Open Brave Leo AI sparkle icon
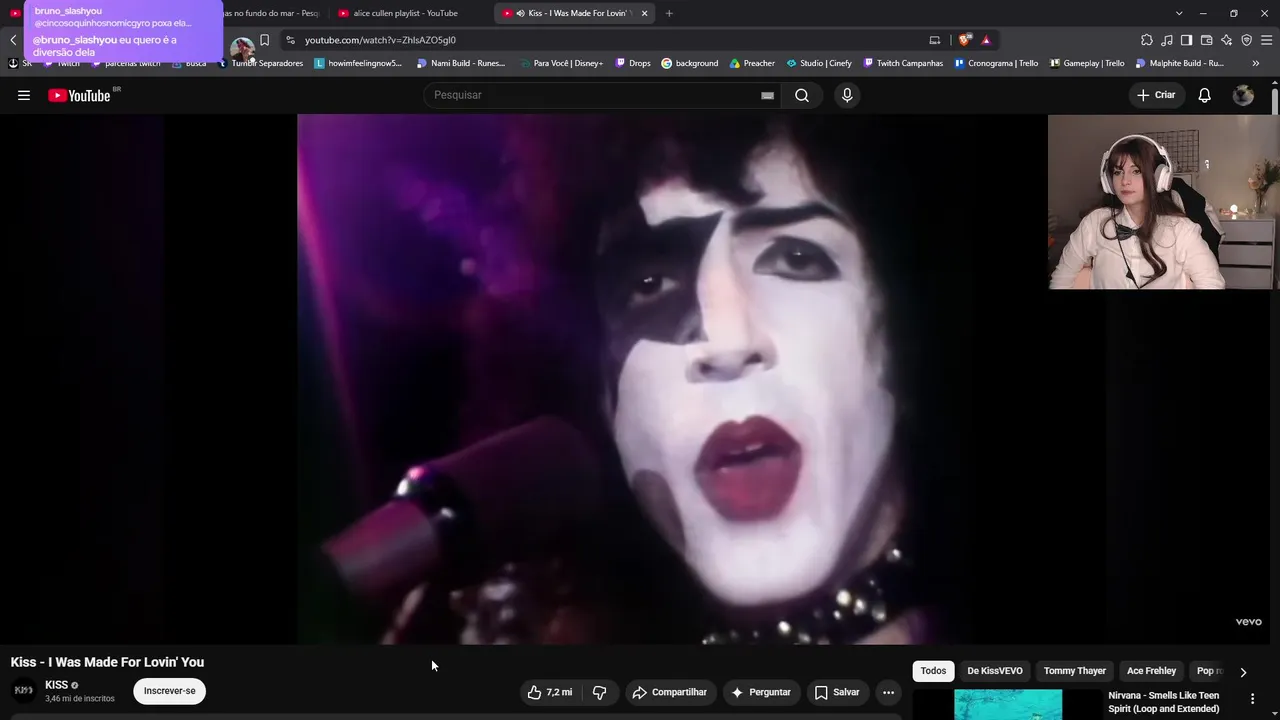 pyautogui.click(x=1226, y=40)
